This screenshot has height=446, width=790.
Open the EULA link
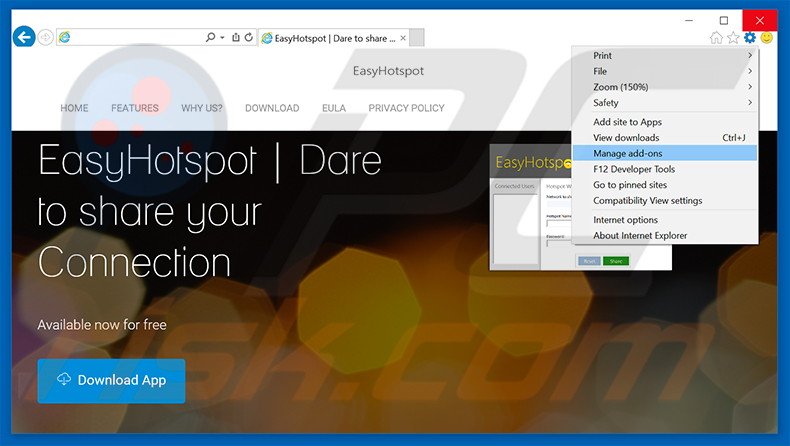(334, 108)
